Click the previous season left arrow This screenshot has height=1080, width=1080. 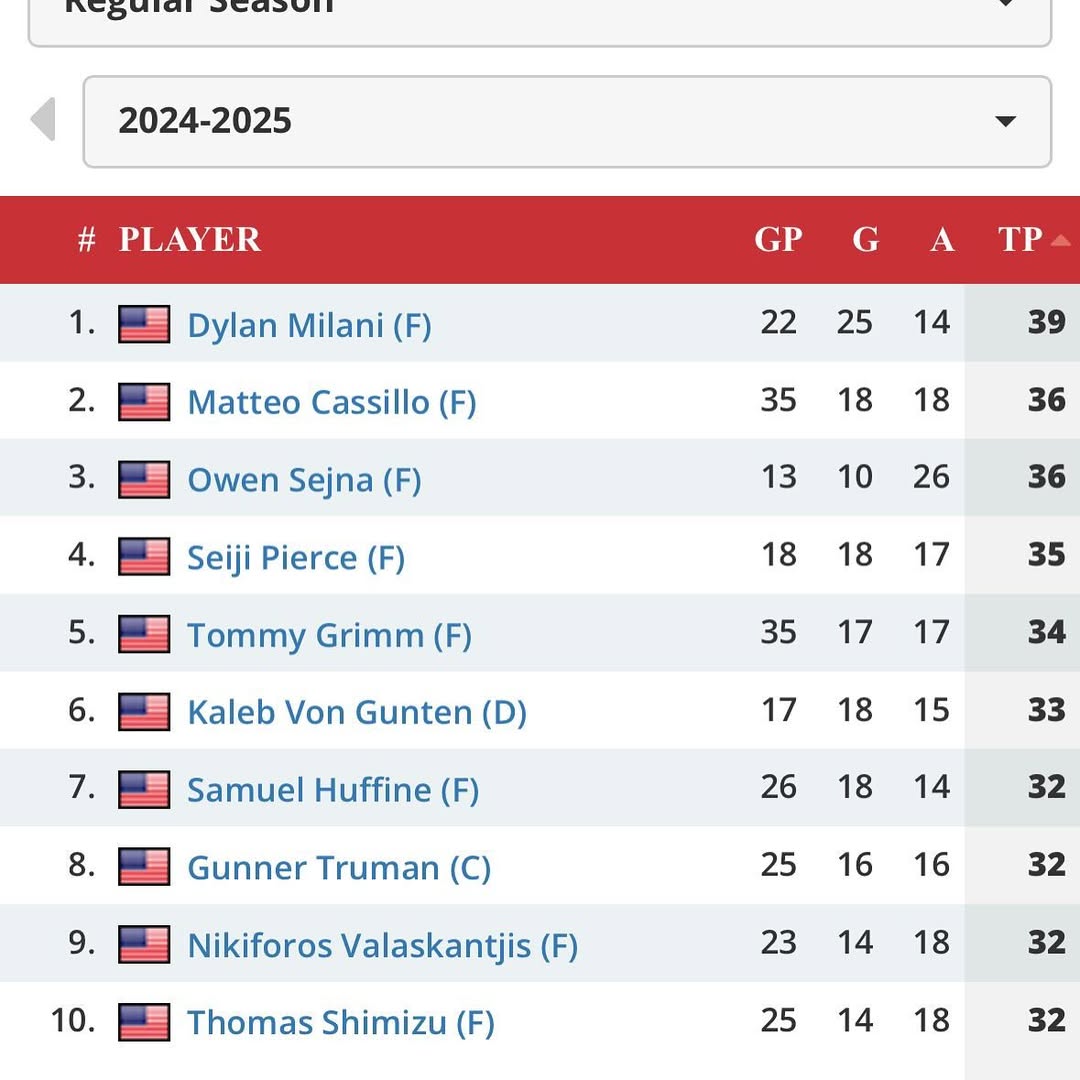(43, 120)
